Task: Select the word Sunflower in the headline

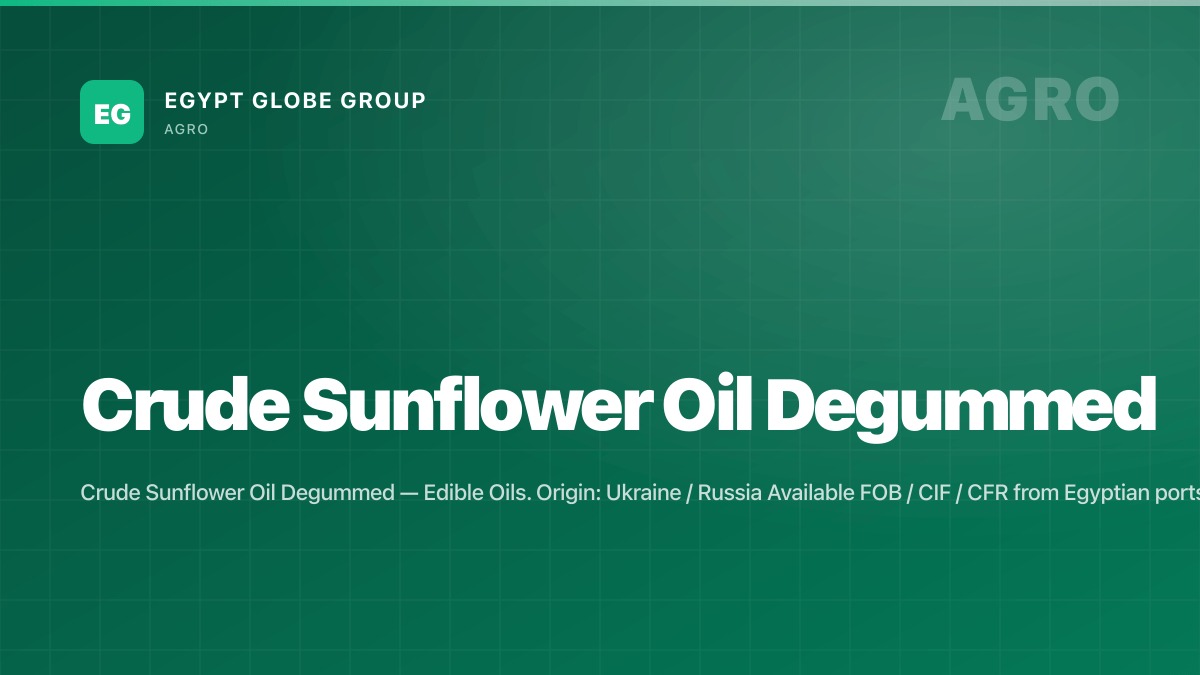Action: (x=470, y=405)
